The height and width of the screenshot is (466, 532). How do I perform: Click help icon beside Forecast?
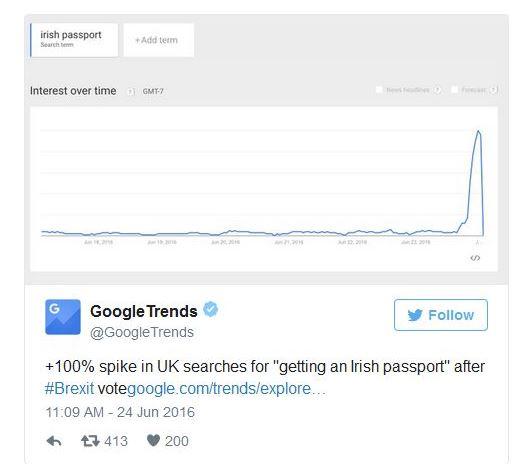click(x=494, y=90)
